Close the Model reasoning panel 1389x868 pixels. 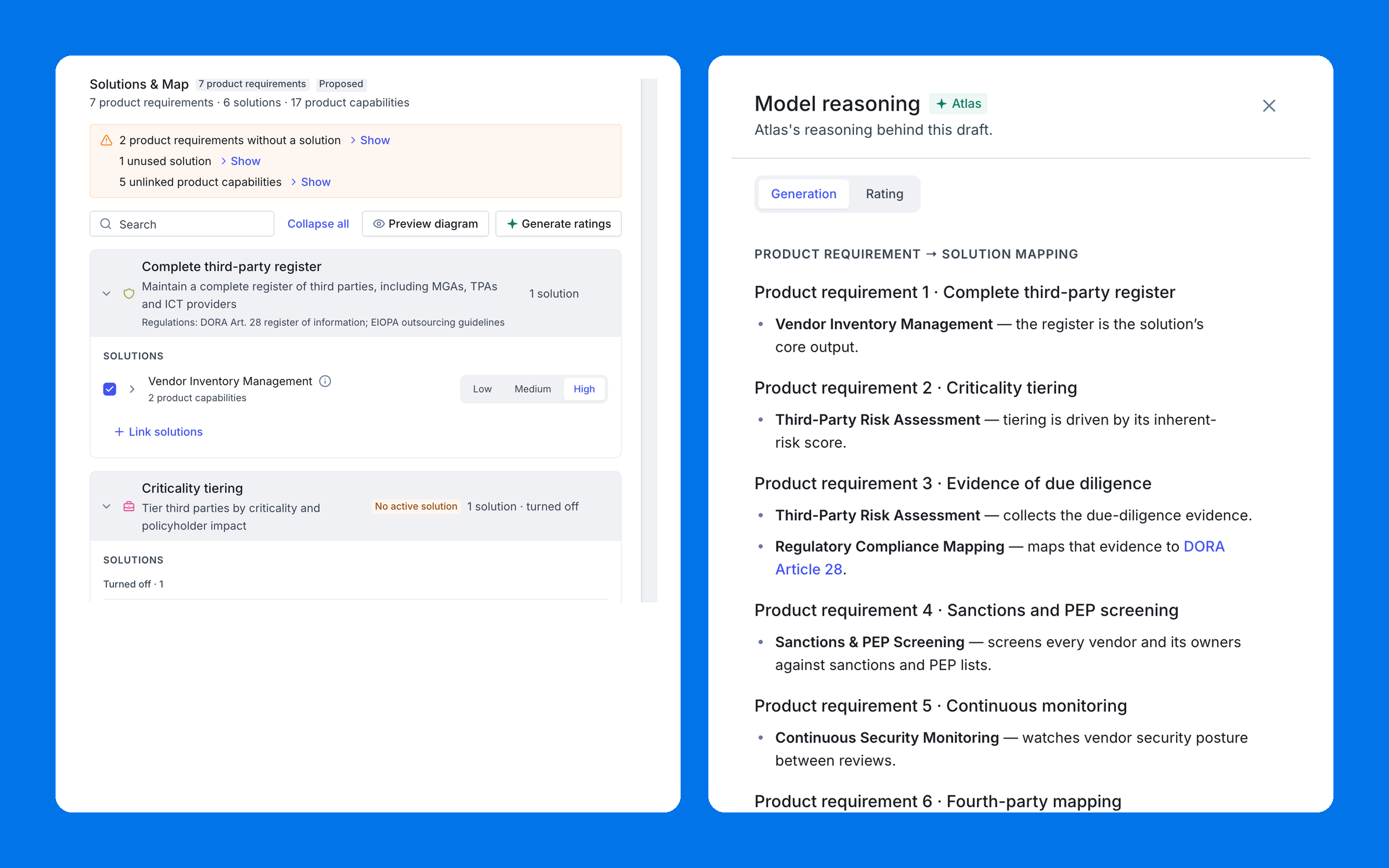[1269, 106]
